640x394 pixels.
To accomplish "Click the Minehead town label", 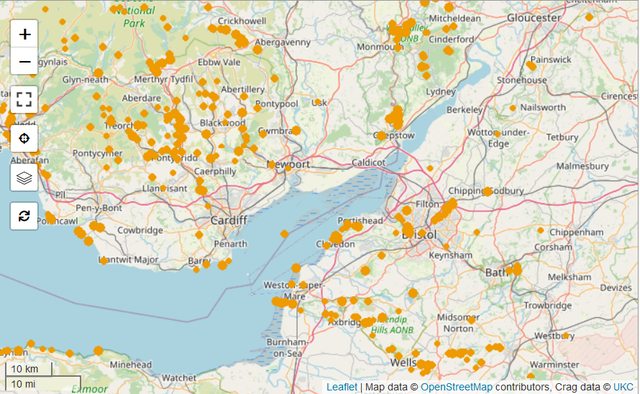I will [x=131, y=365].
